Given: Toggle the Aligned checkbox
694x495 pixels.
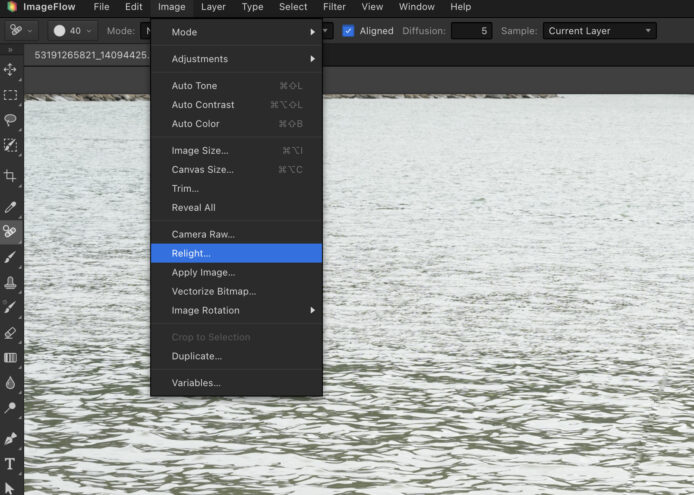Looking at the screenshot, I should point(348,31).
